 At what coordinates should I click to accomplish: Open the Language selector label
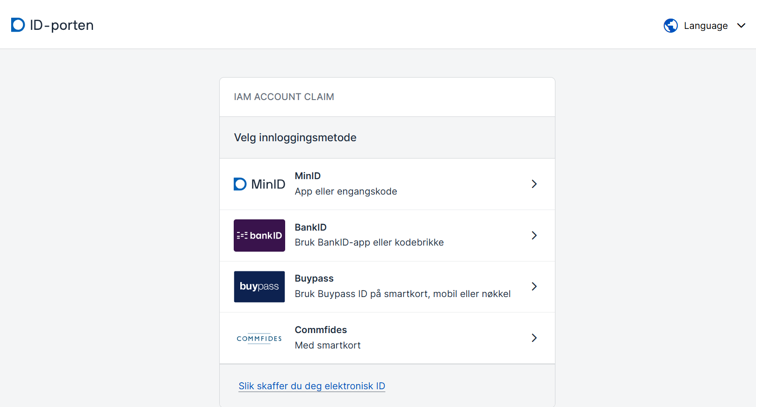click(x=705, y=26)
